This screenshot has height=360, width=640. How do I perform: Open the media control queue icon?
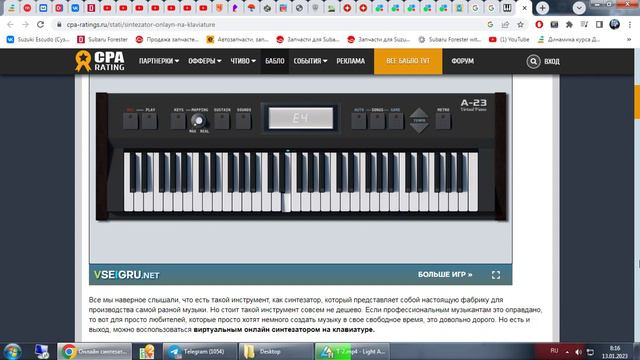tap(584, 24)
